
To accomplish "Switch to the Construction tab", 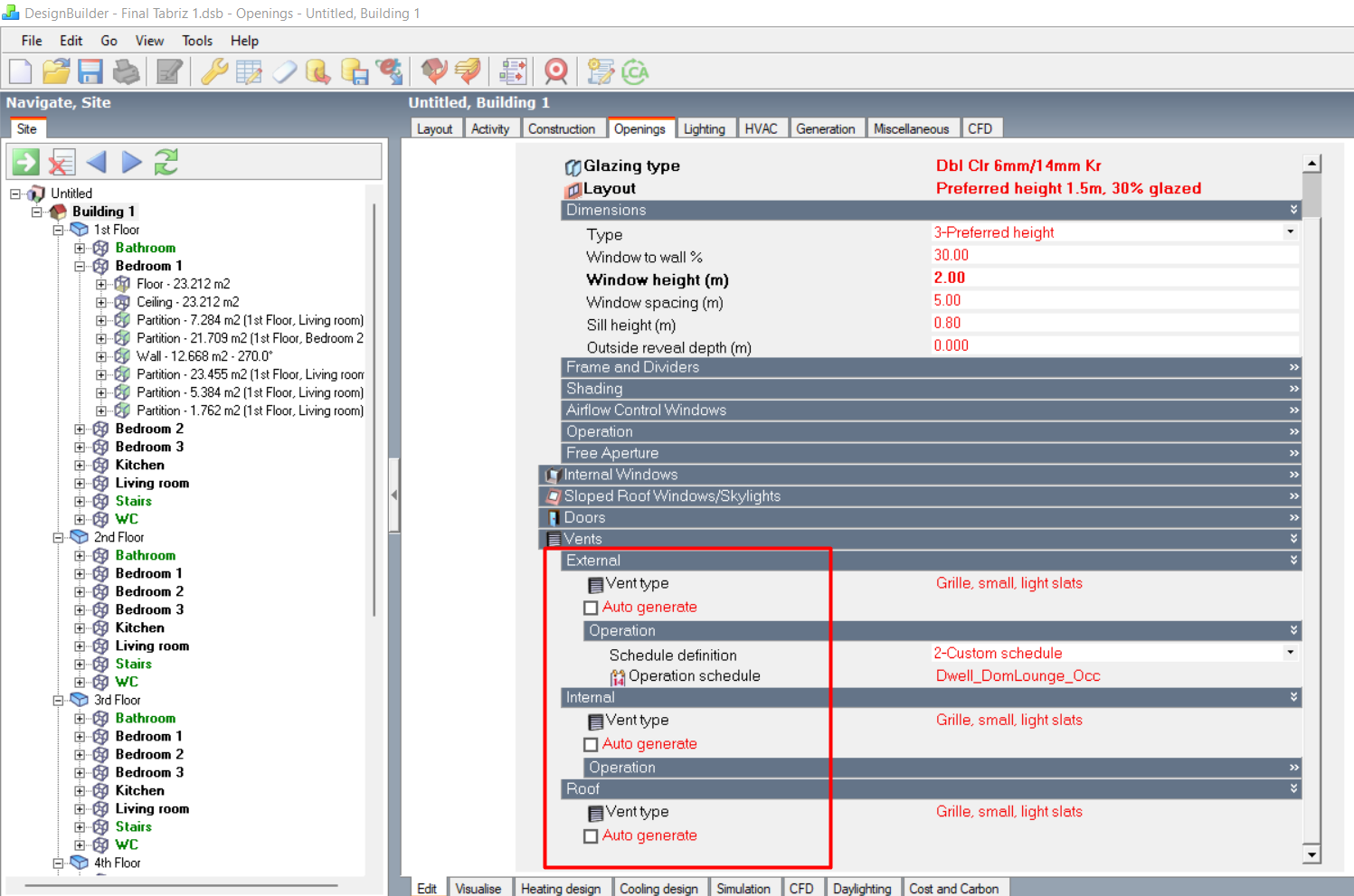I will click(562, 129).
